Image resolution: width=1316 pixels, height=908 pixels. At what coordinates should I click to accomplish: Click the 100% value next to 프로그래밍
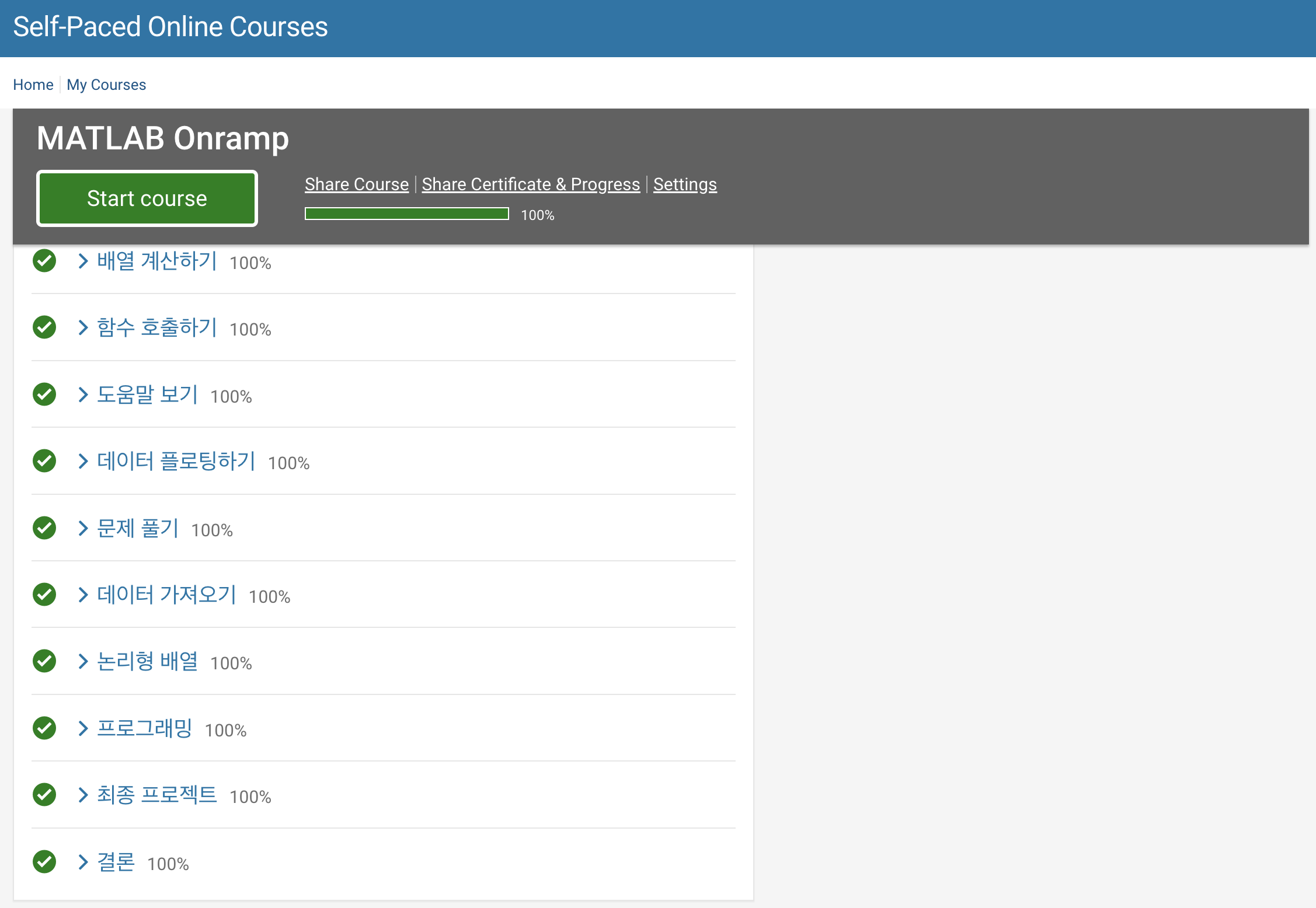click(226, 731)
